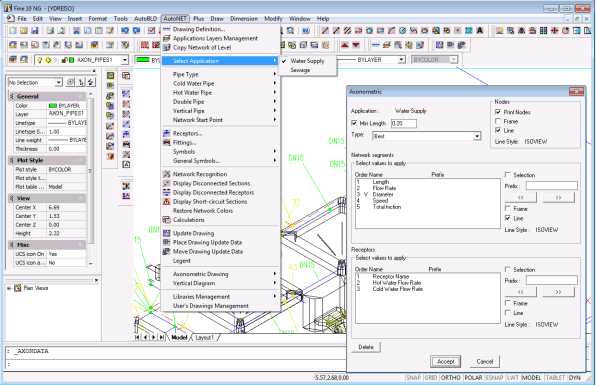Click the faucet receptor icon in side toolbar
596x385 pixels.
click(126, 134)
